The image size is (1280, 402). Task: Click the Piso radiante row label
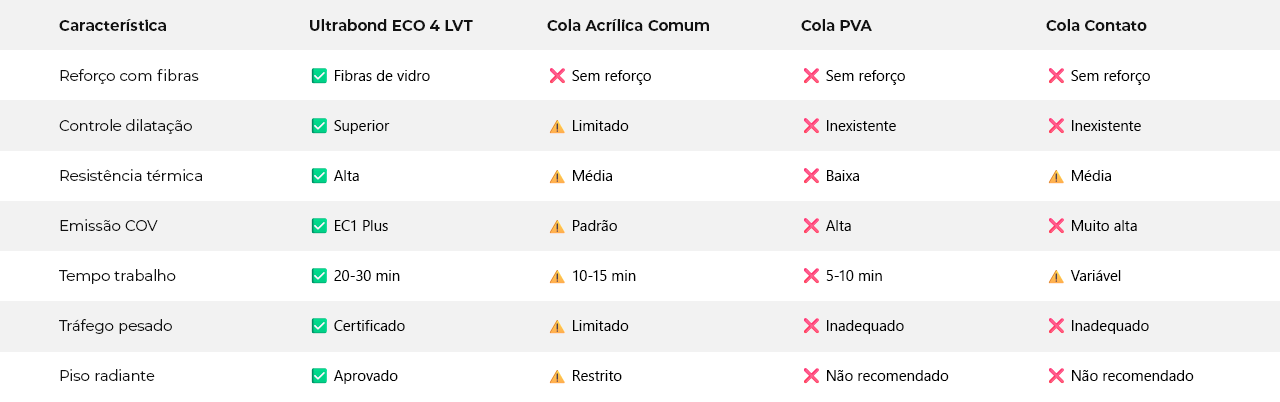coord(107,376)
